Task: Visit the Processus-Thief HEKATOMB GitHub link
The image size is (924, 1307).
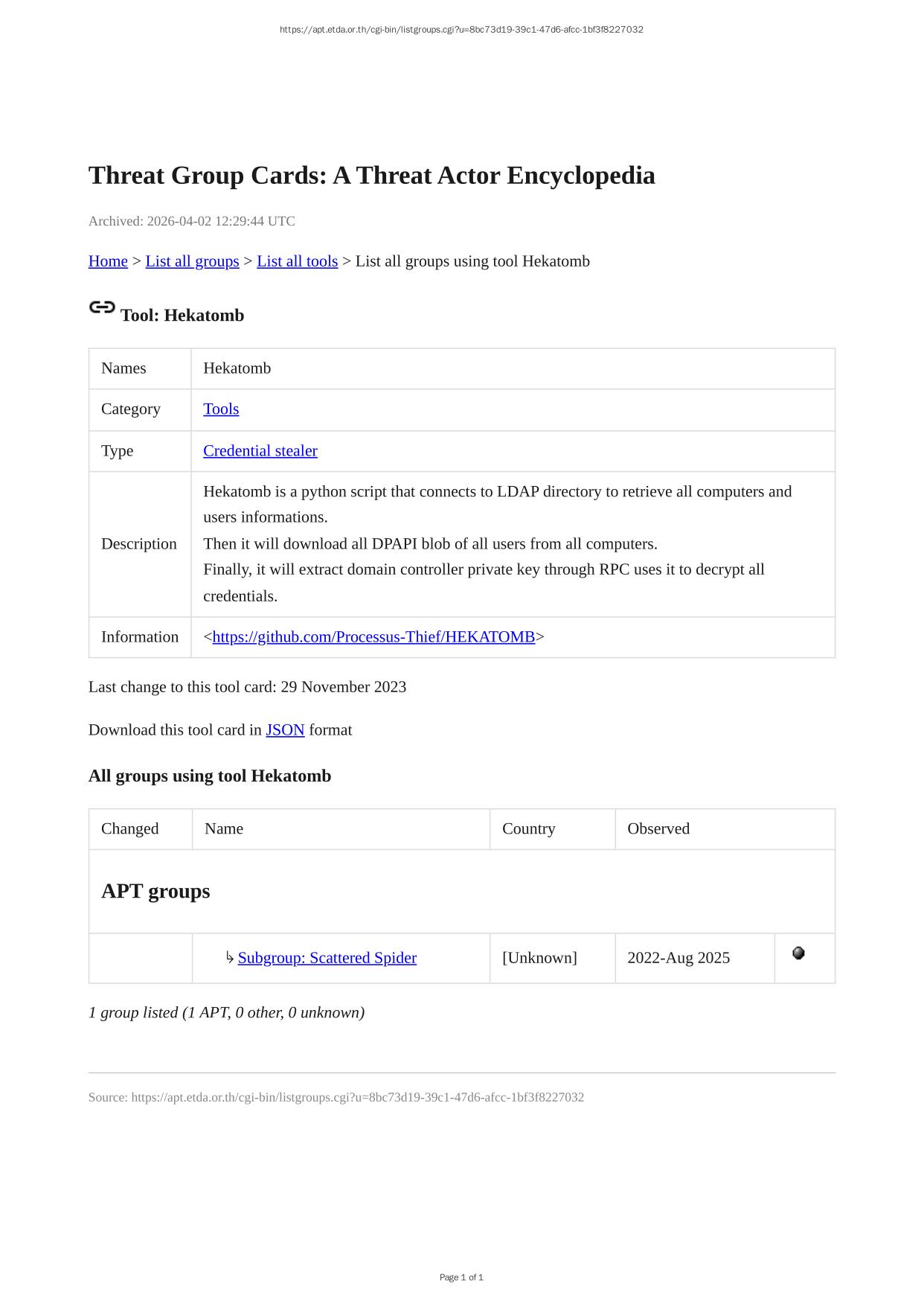Action: point(373,637)
